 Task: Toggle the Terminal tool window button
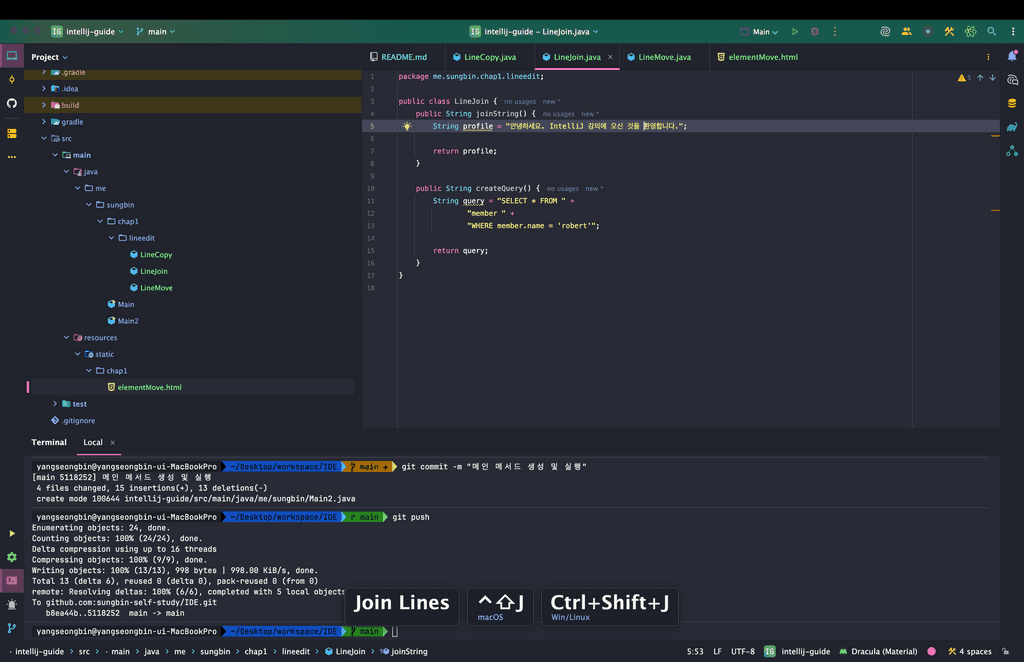tap(12, 580)
